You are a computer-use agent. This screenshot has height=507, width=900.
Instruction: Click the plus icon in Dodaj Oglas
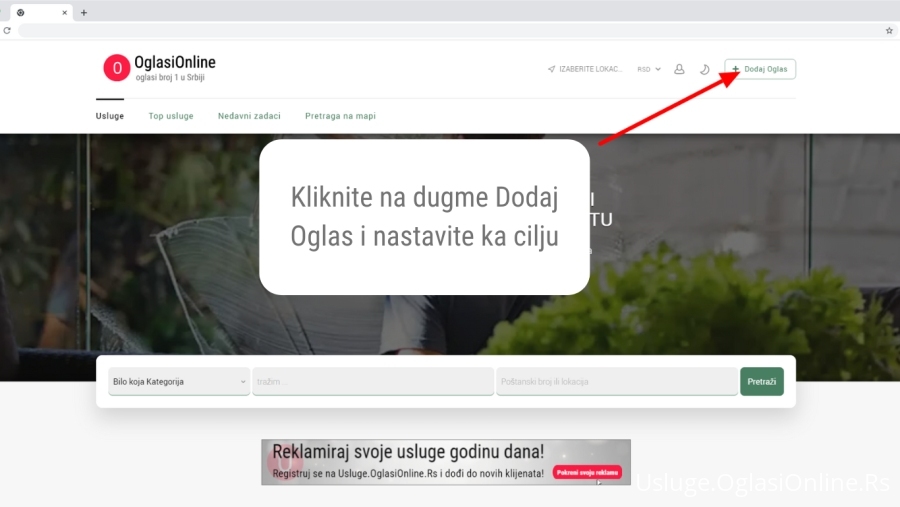pyautogui.click(x=736, y=69)
